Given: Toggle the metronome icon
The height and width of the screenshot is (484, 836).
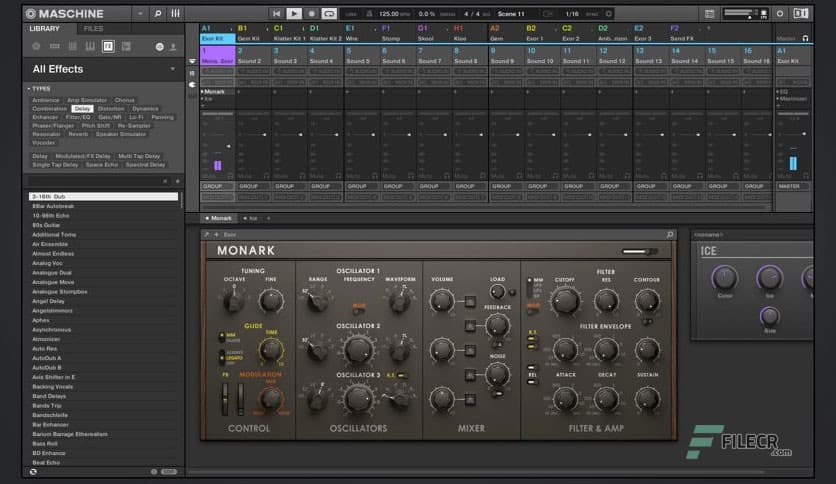Looking at the screenshot, I should coord(369,14).
